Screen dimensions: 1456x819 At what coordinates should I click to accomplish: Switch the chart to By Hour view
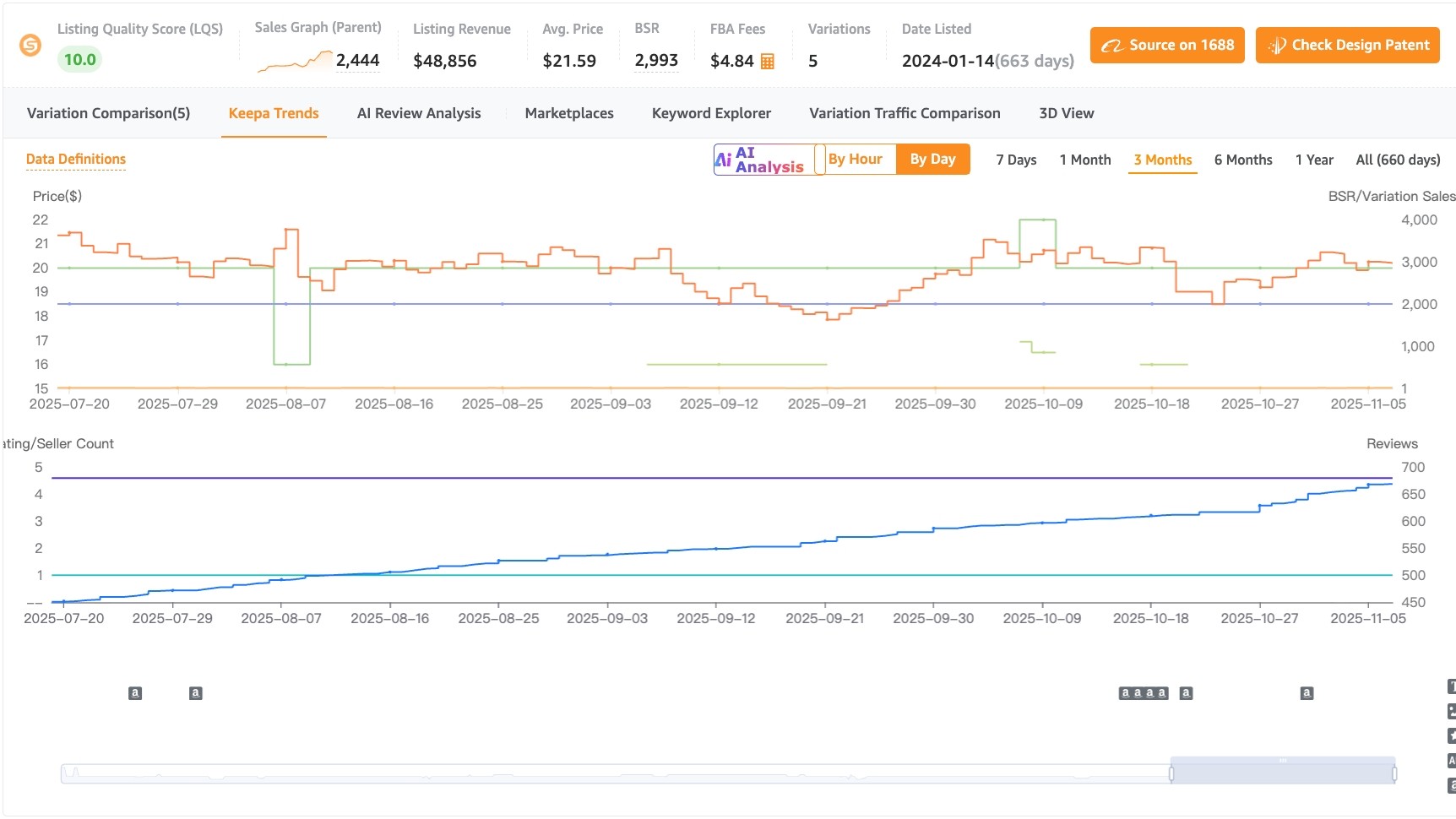pyautogui.click(x=856, y=159)
